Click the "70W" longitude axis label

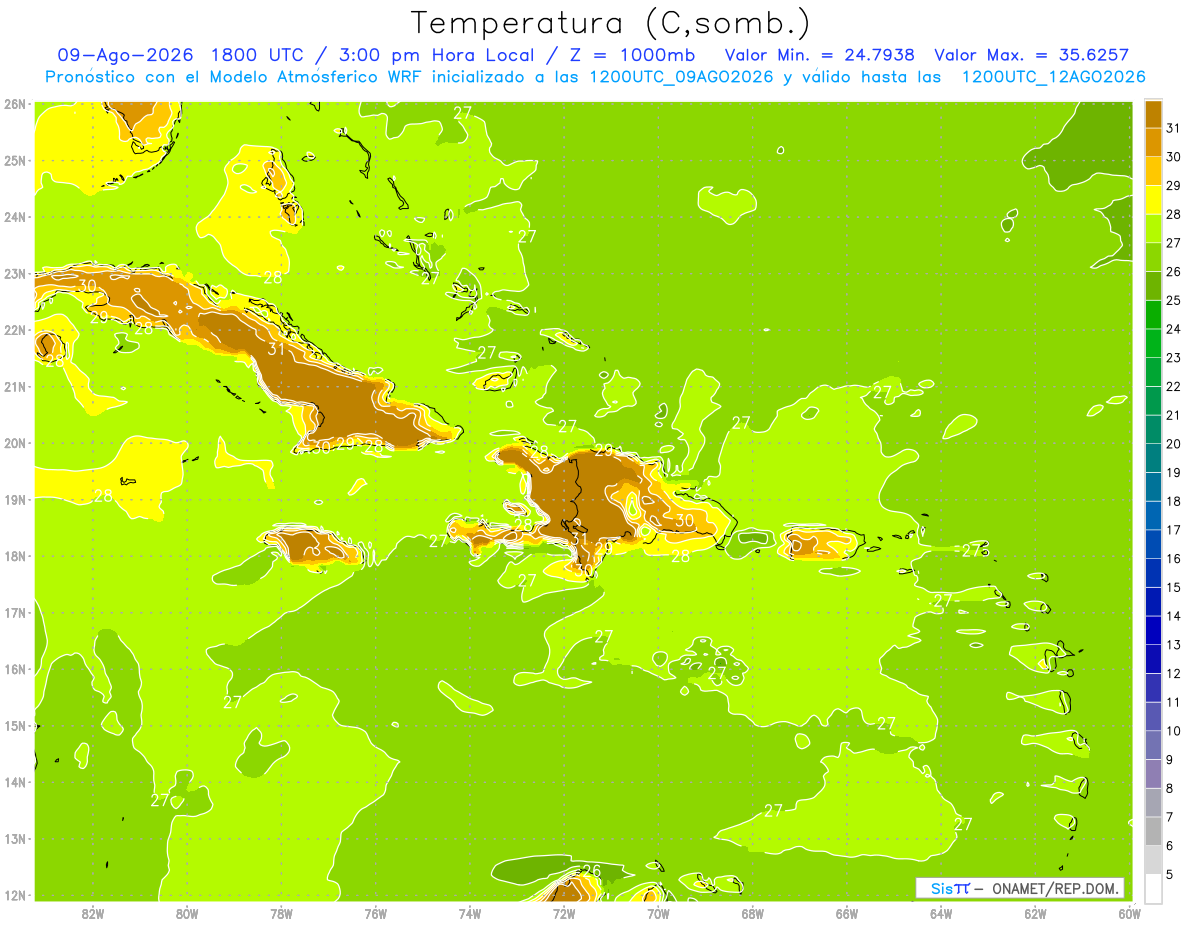[x=658, y=913]
